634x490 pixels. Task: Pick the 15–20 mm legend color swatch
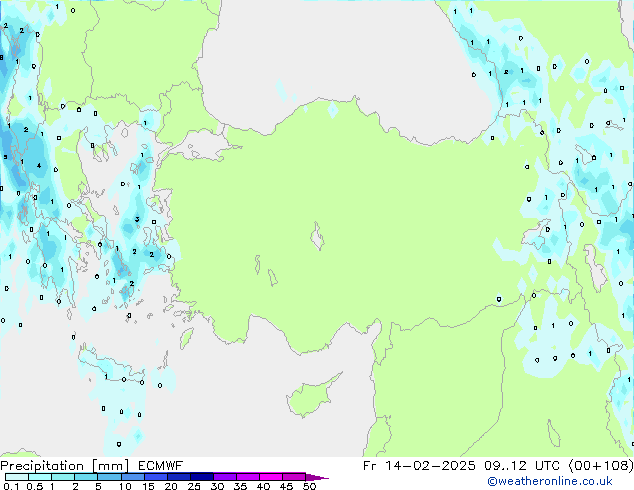pos(155,477)
